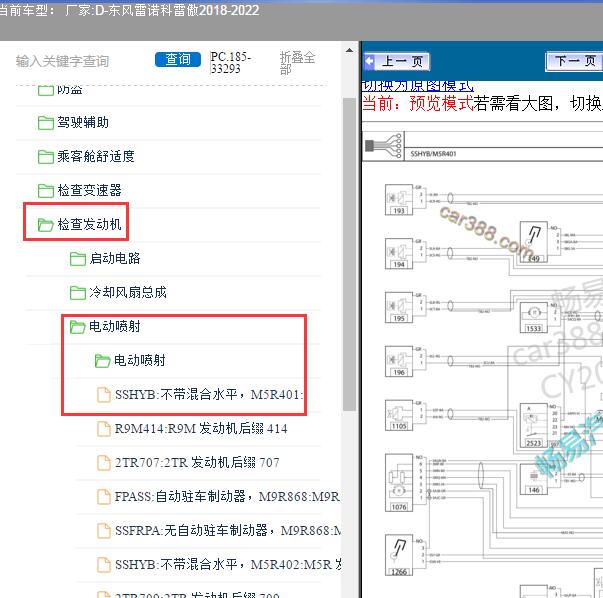Select 检查变速器 tree item
This screenshot has height=598, width=603.
pyautogui.click(x=89, y=190)
